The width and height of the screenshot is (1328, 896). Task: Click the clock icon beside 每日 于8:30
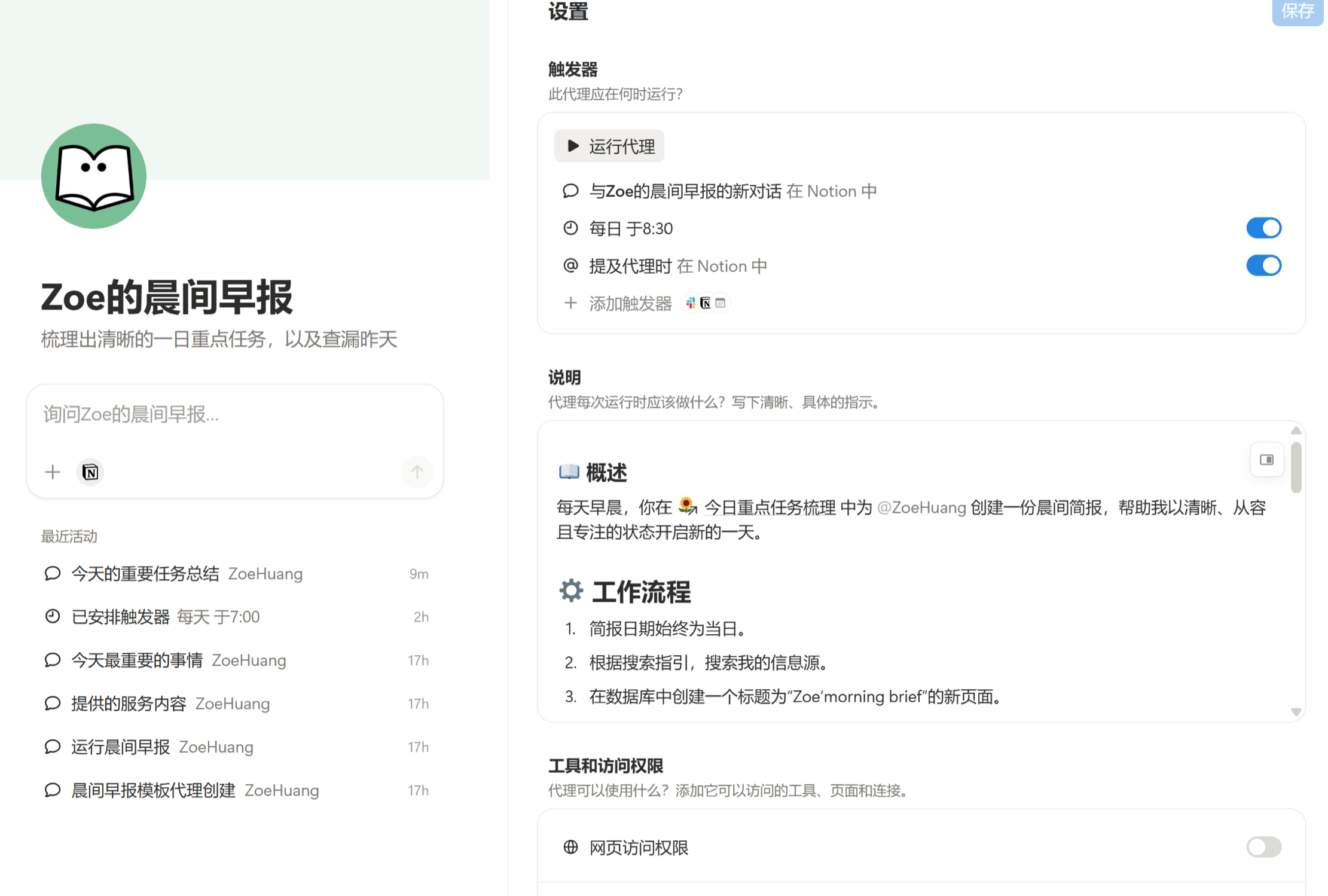[x=570, y=228]
